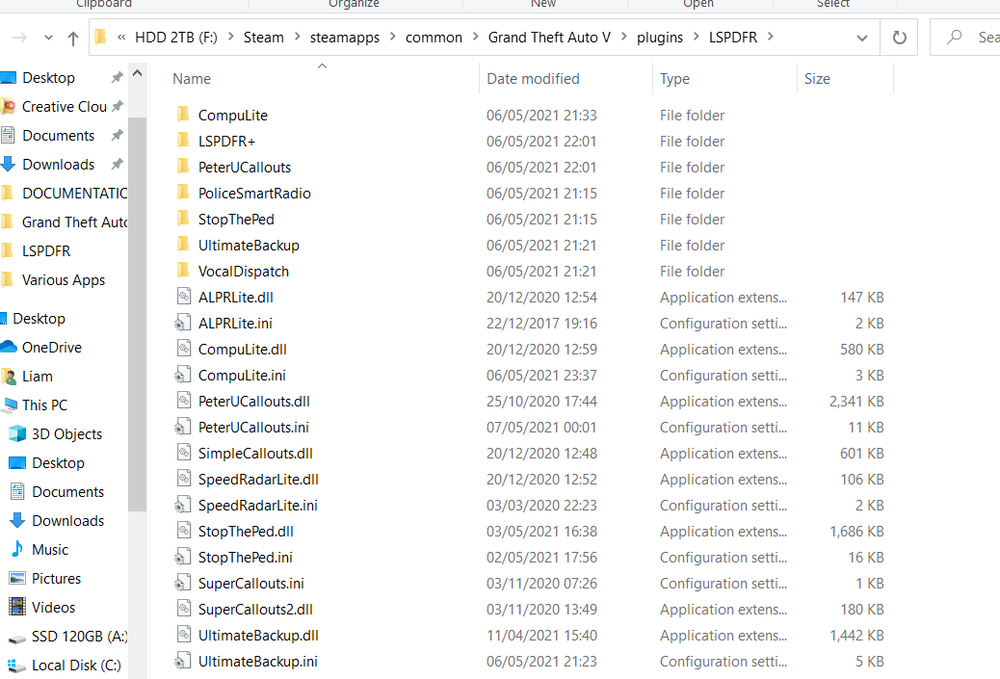1000x679 pixels.
Task: Click the StopThePed.dll file icon
Action: click(184, 532)
